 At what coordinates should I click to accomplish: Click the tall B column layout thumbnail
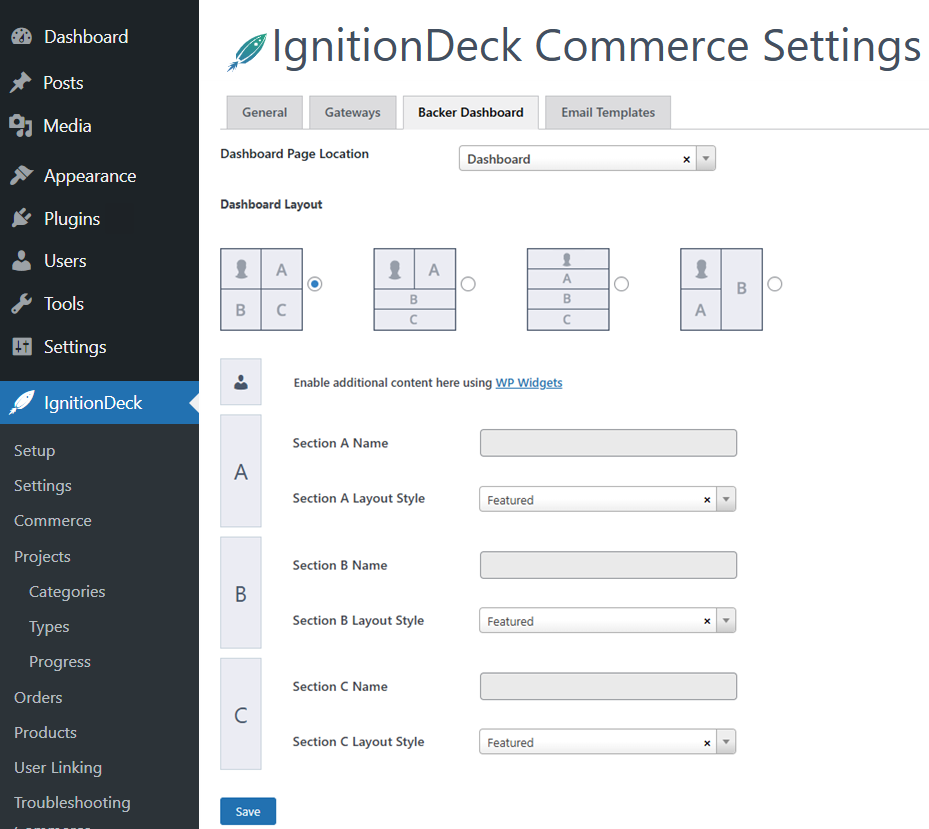pos(721,289)
